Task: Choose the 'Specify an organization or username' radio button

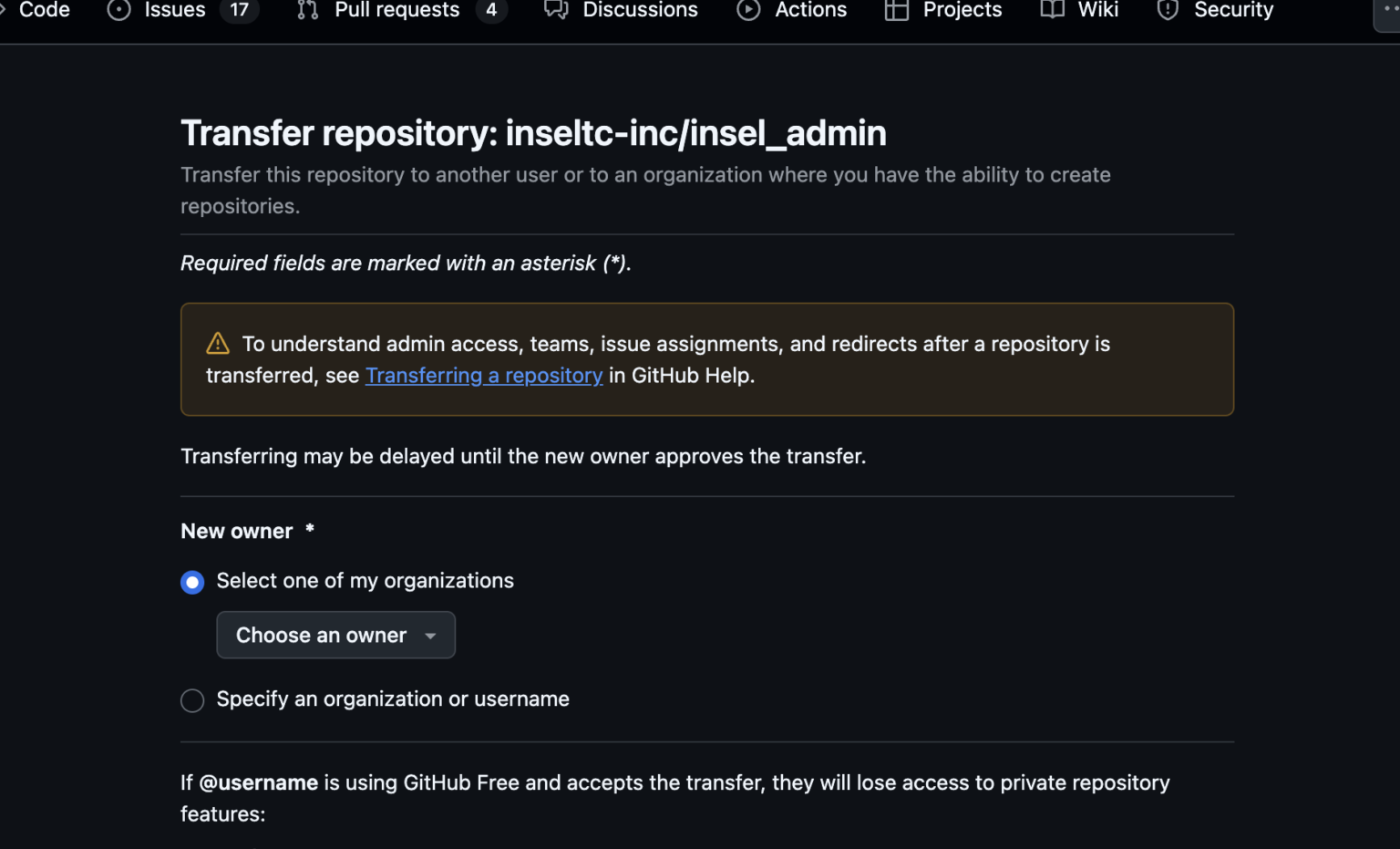Action: tap(192, 700)
